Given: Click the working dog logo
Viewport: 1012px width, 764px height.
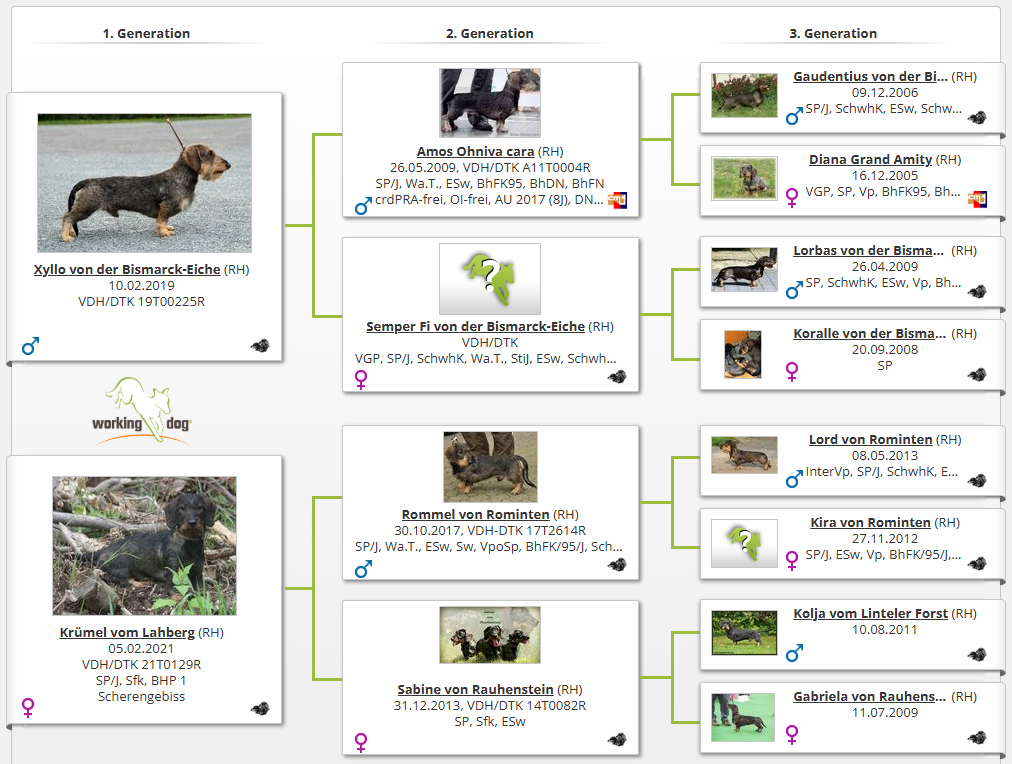Looking at the screenshot, I should tap(146, 409).
